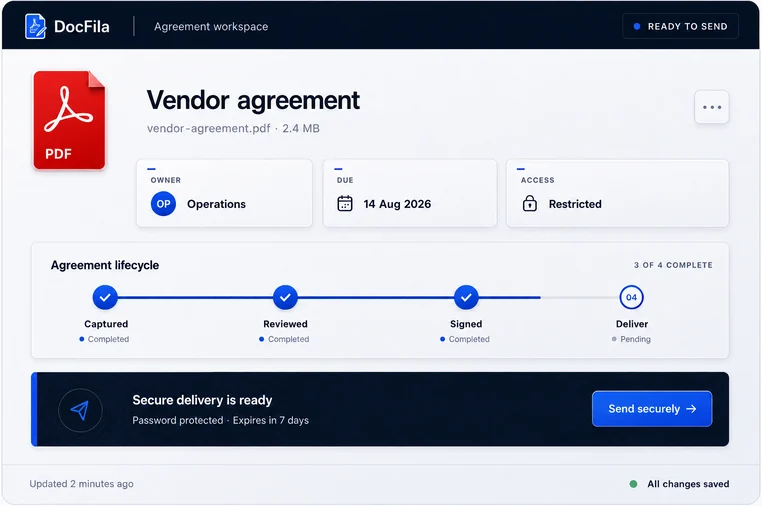Viewport: 762px width, 506px height.
Task: Click the 14 Aug 2026 due date
Action: (397, 204)
